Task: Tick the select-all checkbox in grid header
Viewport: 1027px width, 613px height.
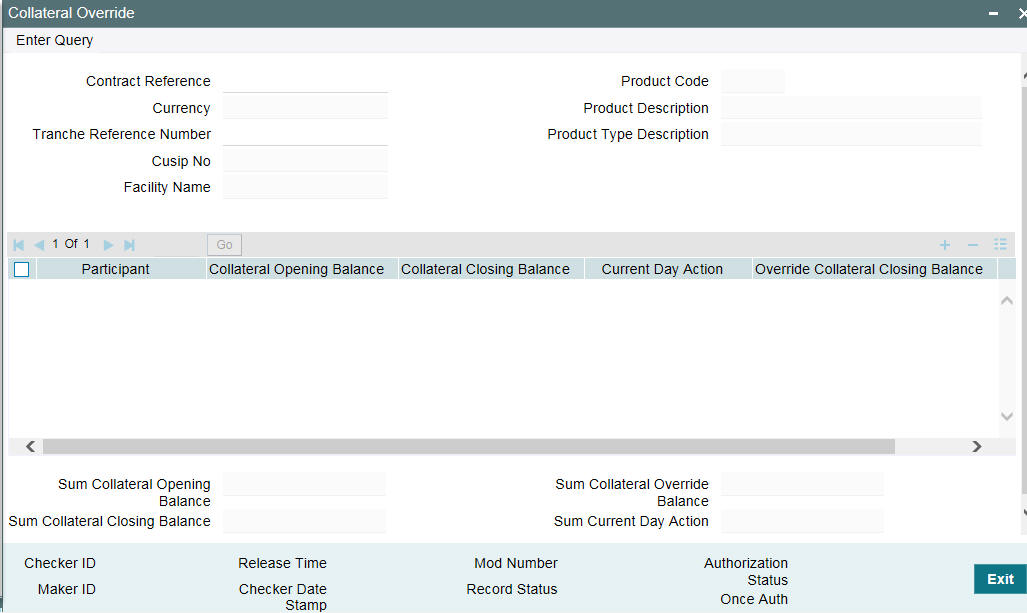Action: coord(22,269)
